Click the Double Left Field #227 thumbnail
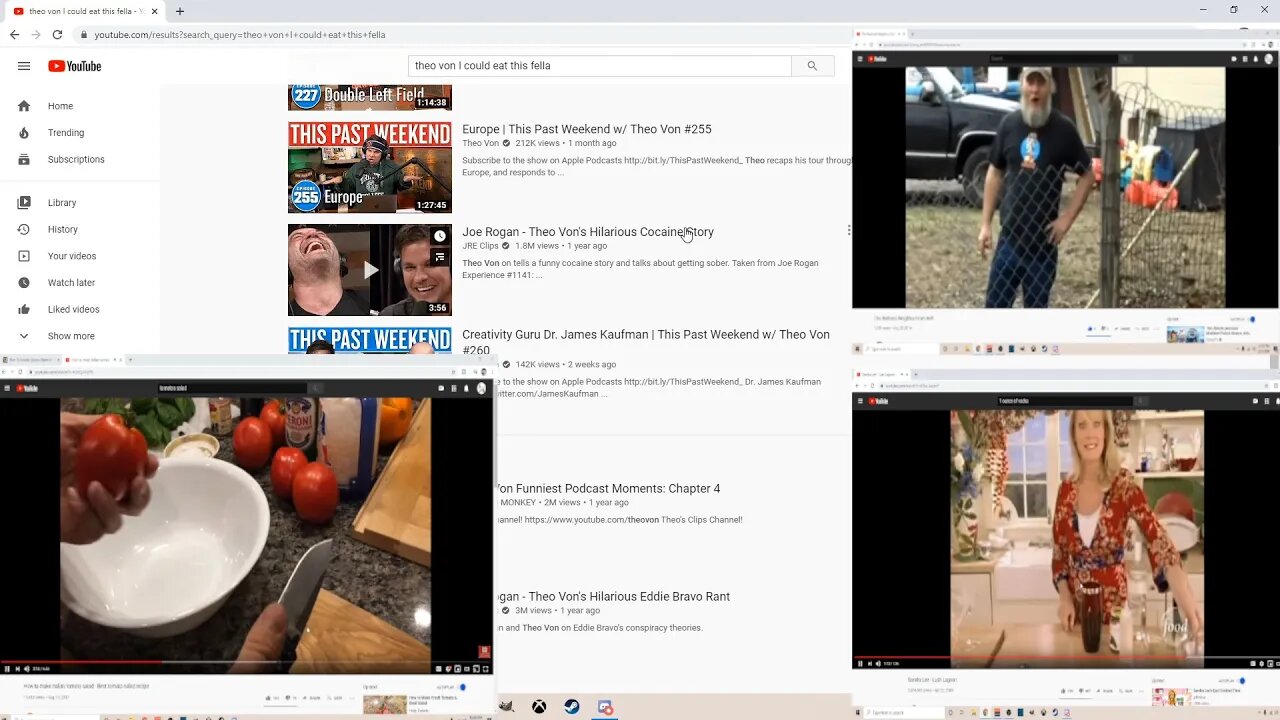 tap(370, 97)
